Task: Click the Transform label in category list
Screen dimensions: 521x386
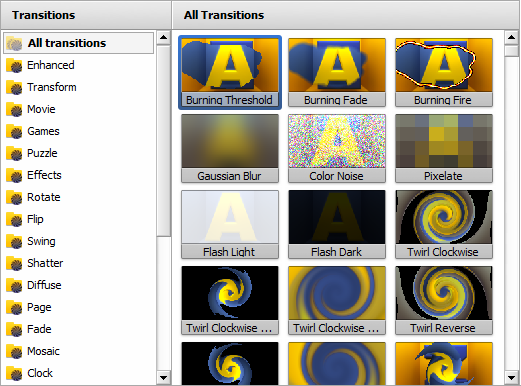Action: point(52,87)
